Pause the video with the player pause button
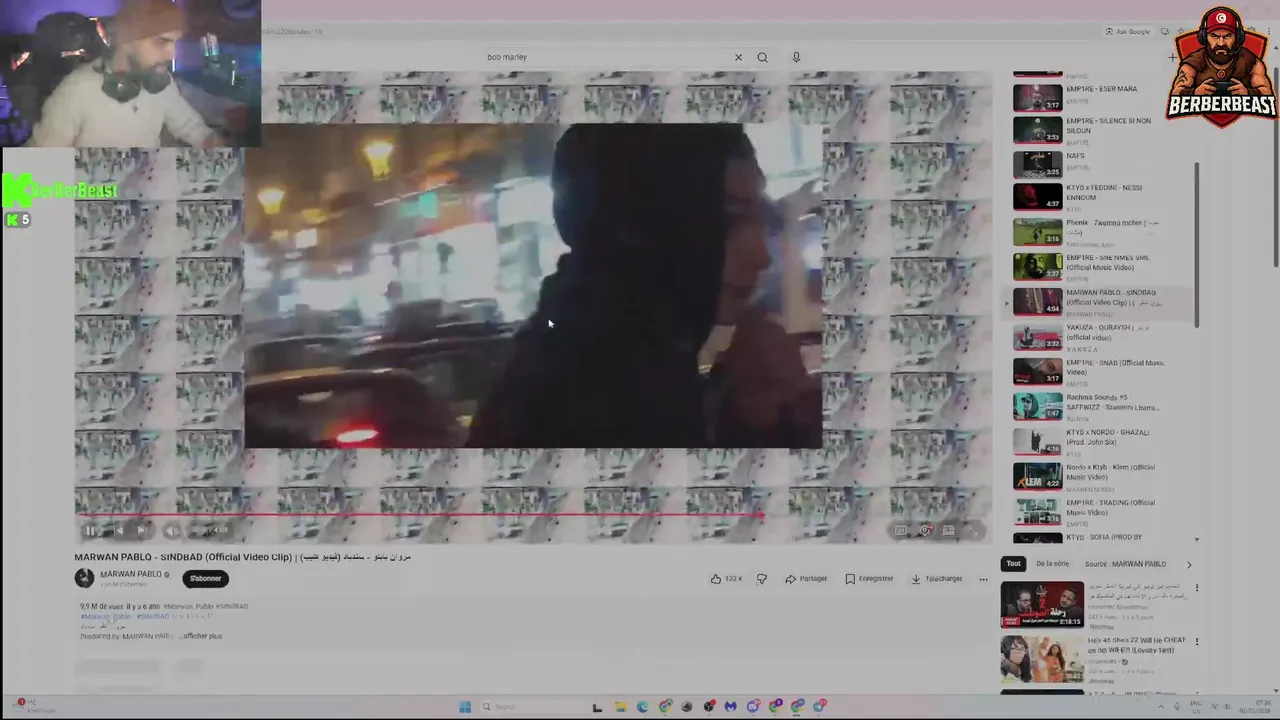 click(x=90, y=531)
